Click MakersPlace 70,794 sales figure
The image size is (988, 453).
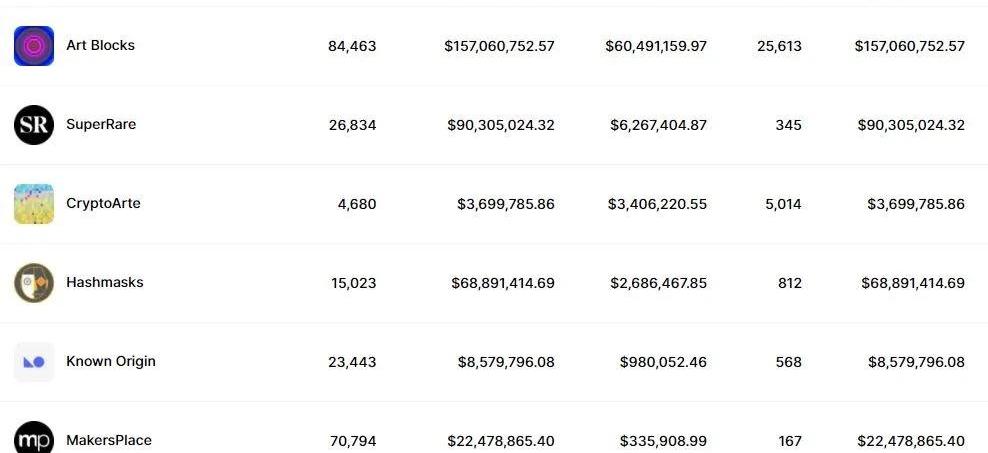[x=353, y=441]
